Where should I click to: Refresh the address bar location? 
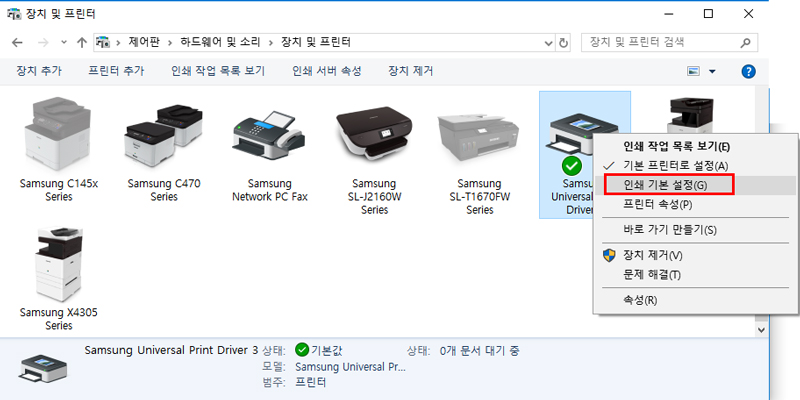[x=563, y=43]
